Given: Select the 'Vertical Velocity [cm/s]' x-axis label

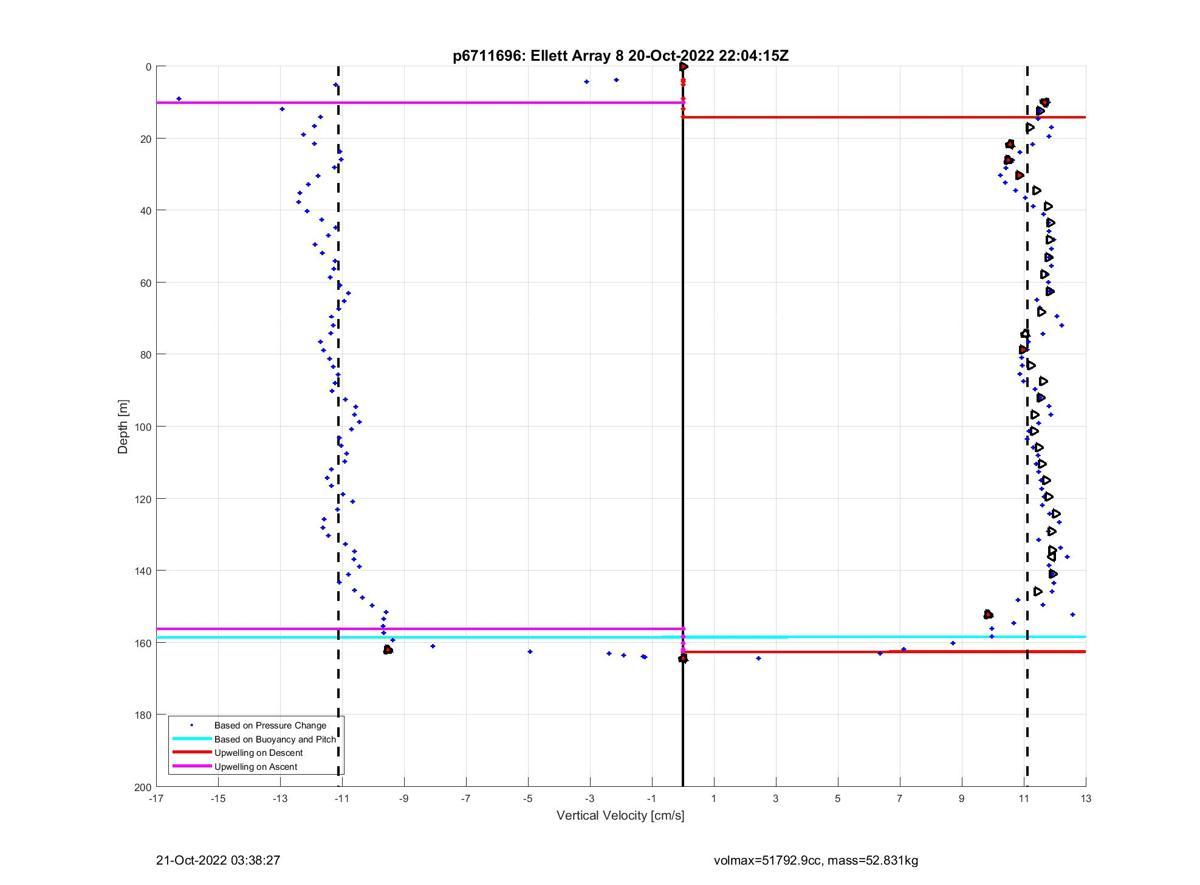Looking at the screenshot, I should click(620, 816).
